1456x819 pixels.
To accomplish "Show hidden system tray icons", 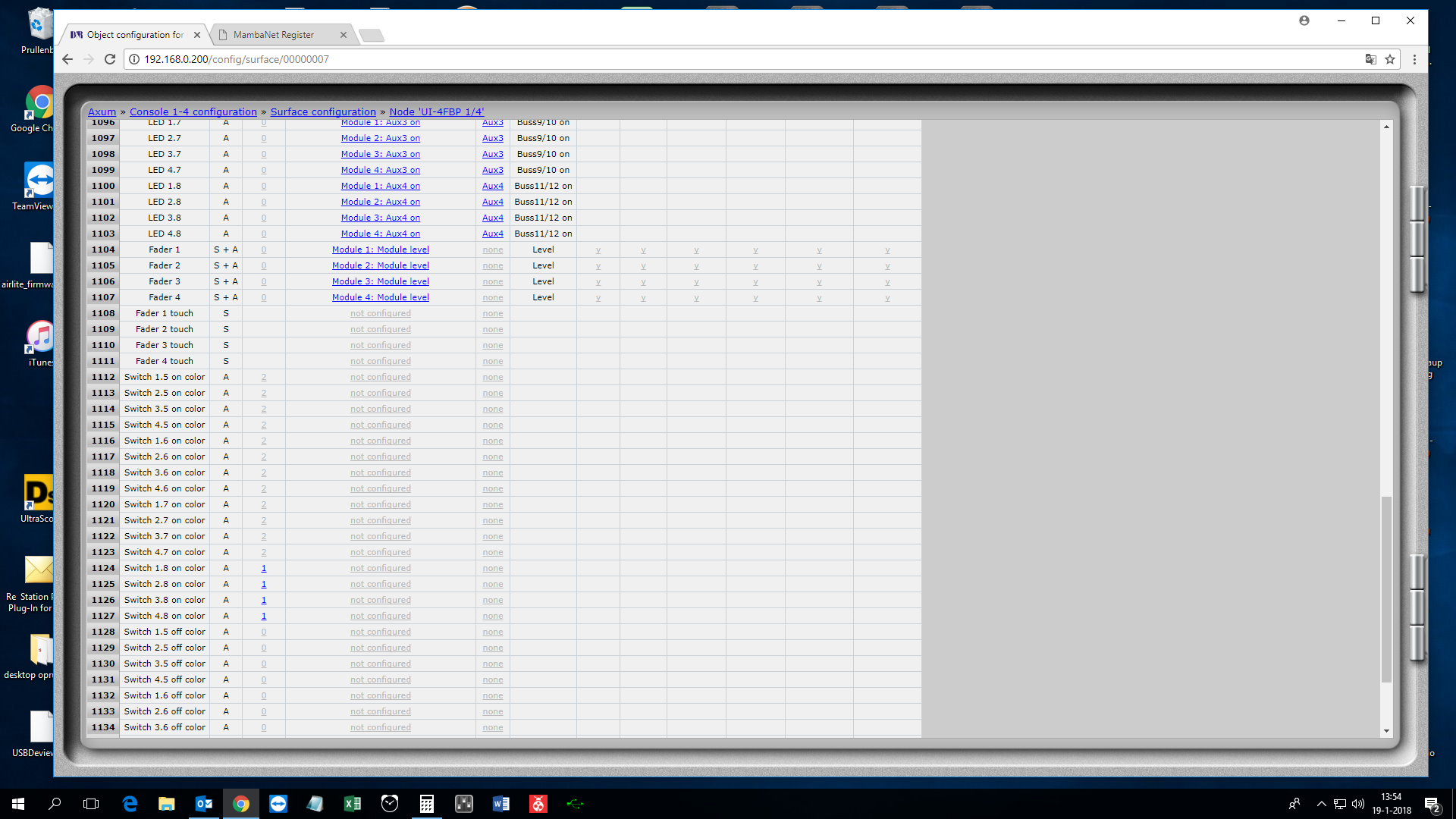I will click(x=1322, y=804).
